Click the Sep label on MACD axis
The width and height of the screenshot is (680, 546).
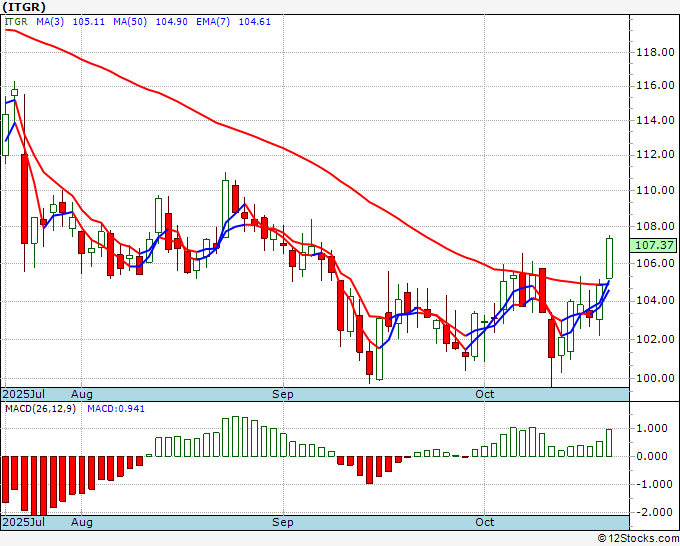pos(283,522)
